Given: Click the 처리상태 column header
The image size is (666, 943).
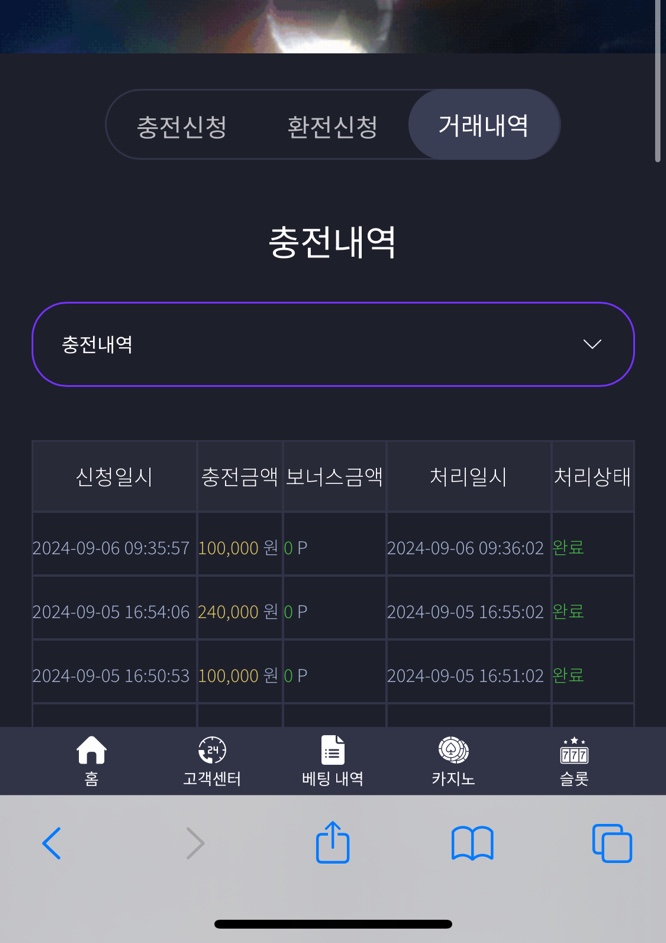Looking at the screenshot, I should (593, 476).
